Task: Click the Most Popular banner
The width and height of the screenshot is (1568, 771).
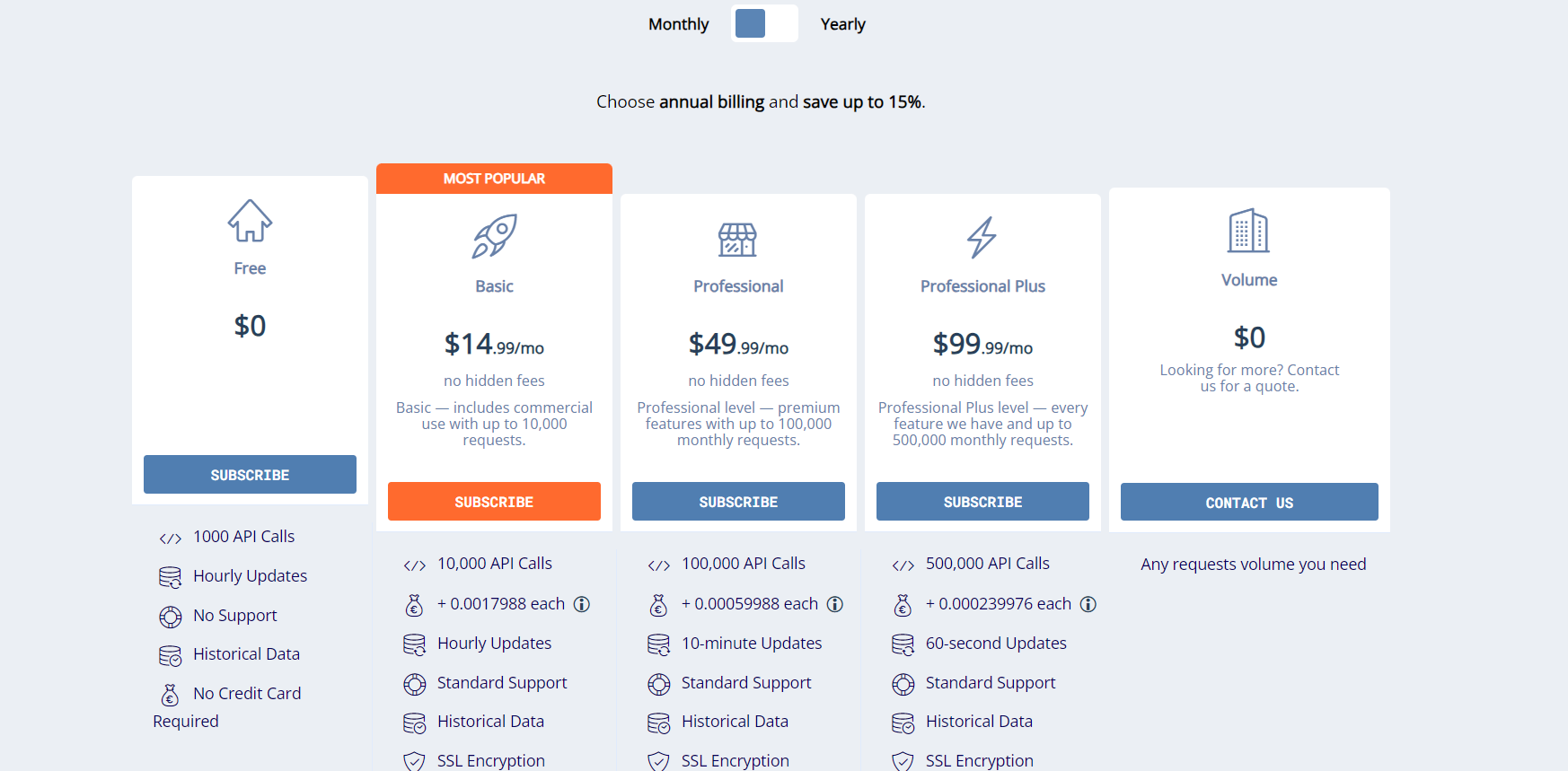Action: click(494, 179)
